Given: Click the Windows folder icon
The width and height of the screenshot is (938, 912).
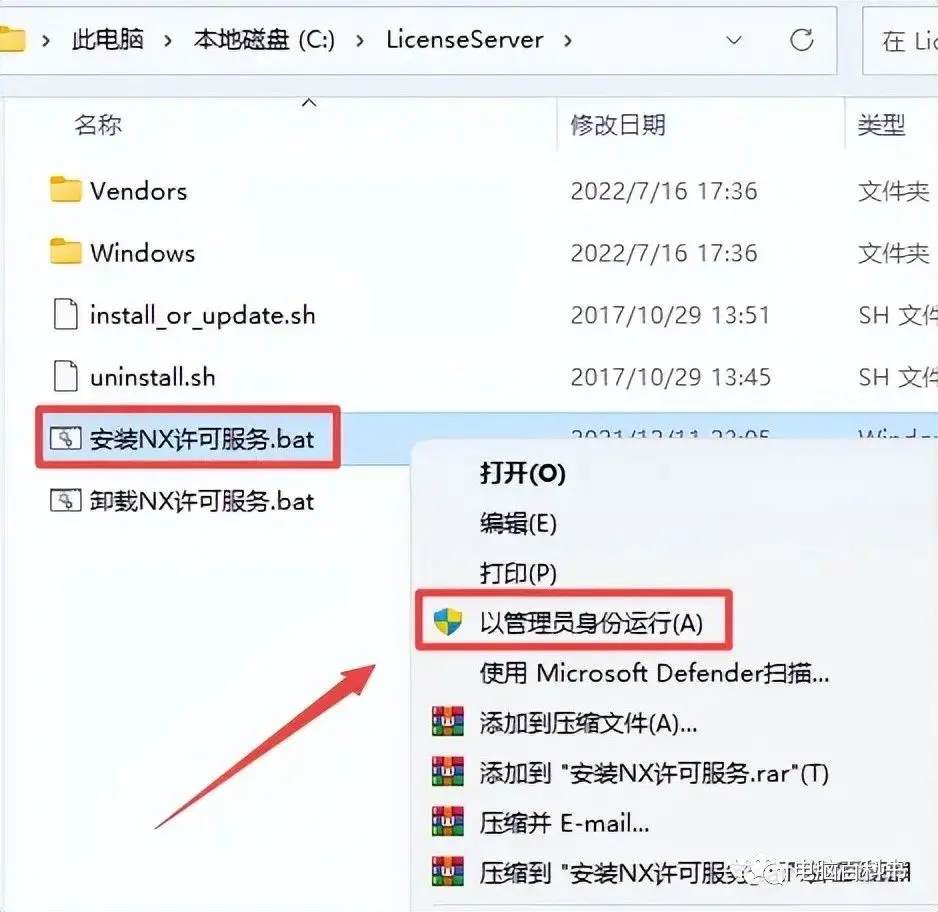Looking at the screenshot, I should tap(65, 251).
